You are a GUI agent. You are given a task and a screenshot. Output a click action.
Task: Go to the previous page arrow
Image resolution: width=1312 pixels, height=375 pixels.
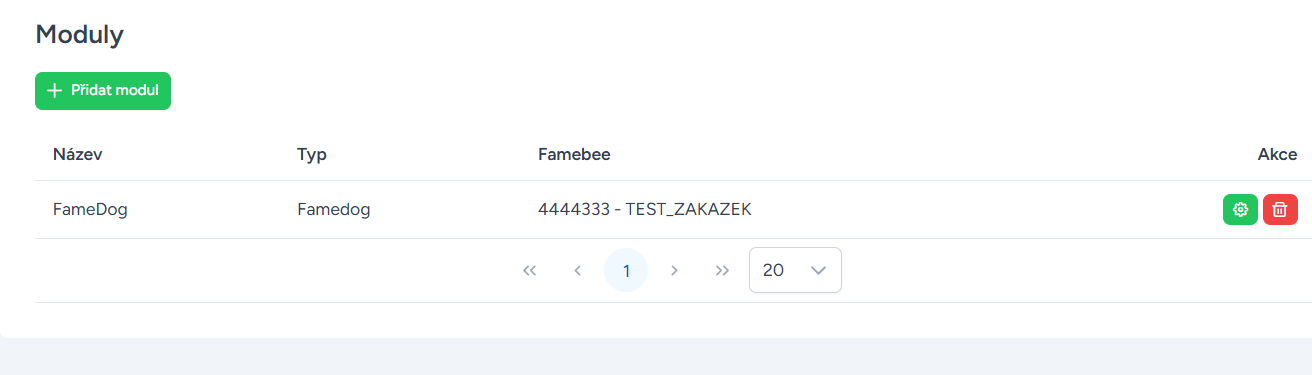tap(578, 270)
